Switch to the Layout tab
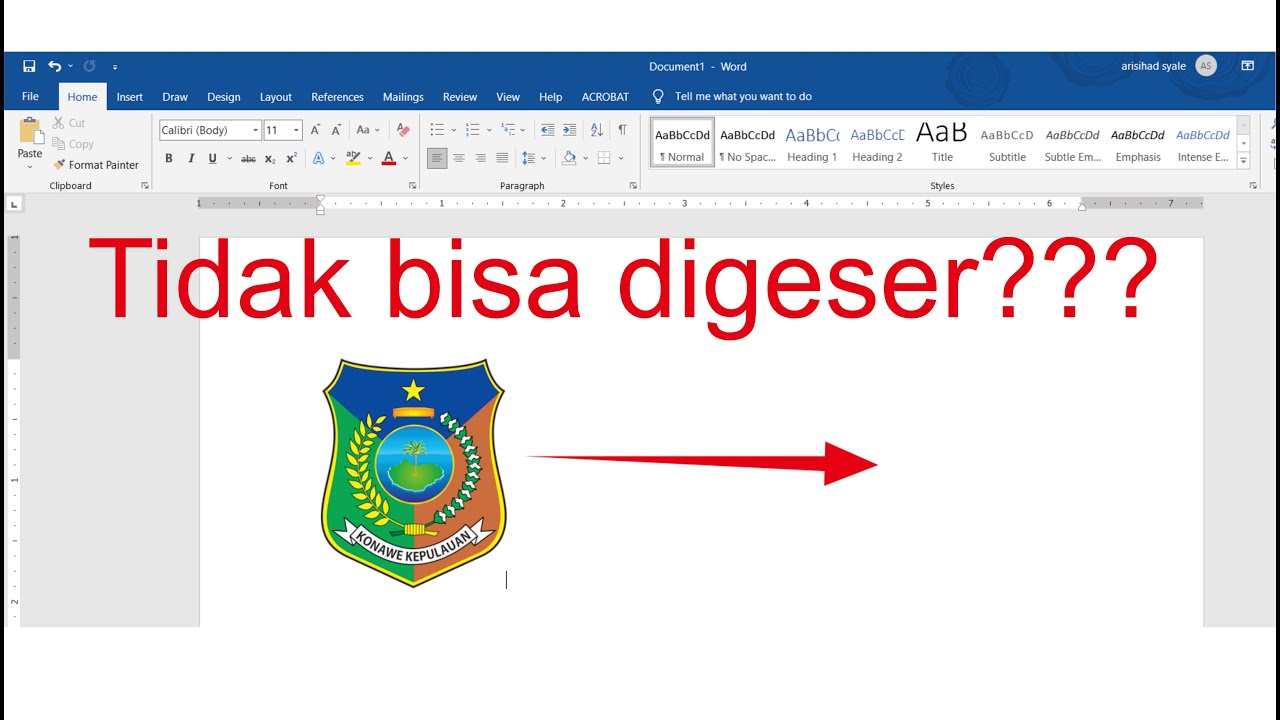This screenshot has height=720, width=1280. point(276,97)
